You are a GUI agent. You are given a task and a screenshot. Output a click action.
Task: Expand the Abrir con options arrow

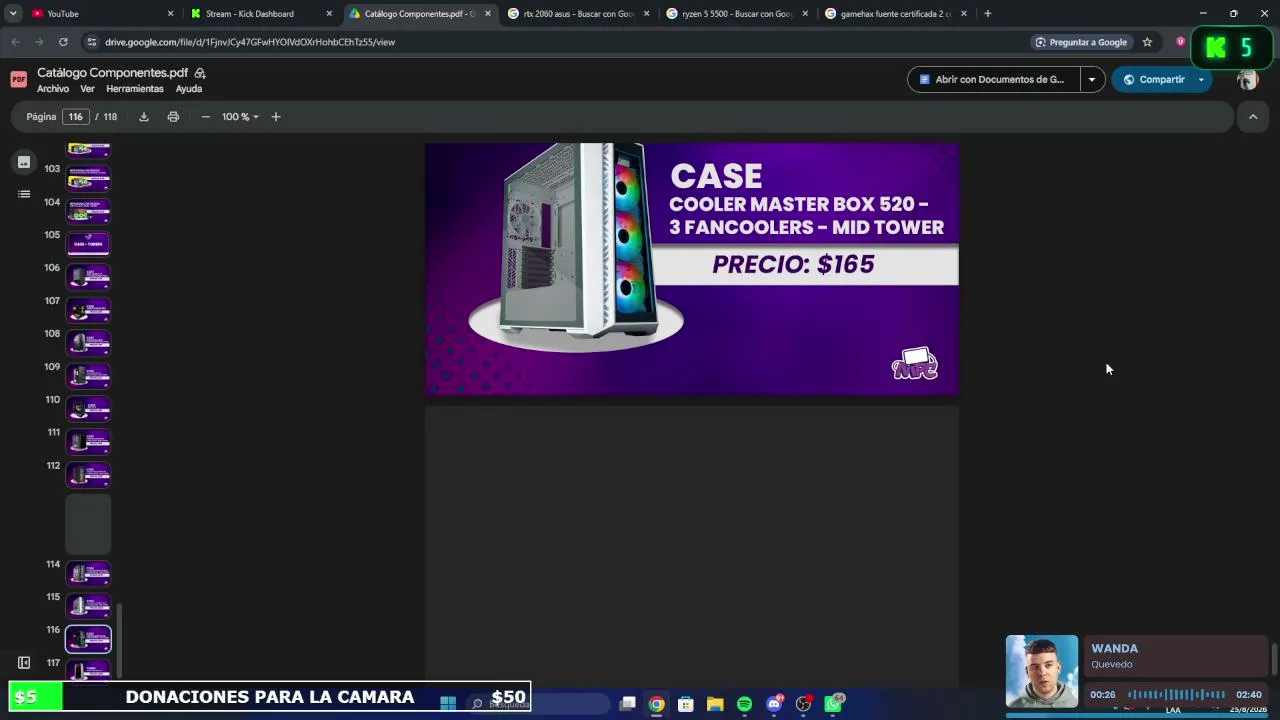click(x=1092, y=80)
